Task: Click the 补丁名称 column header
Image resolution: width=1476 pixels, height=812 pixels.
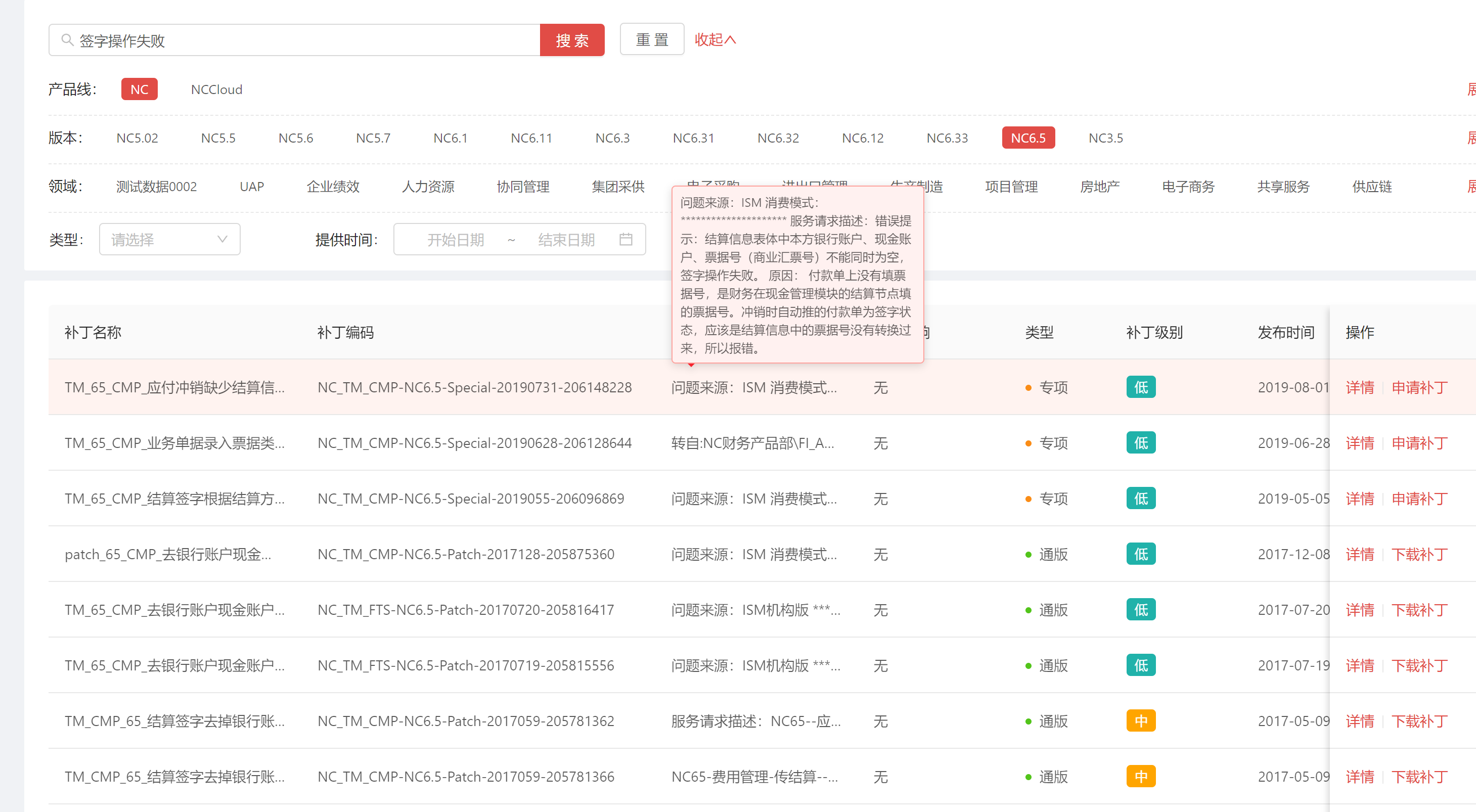Action: click(x=93, y=332)
